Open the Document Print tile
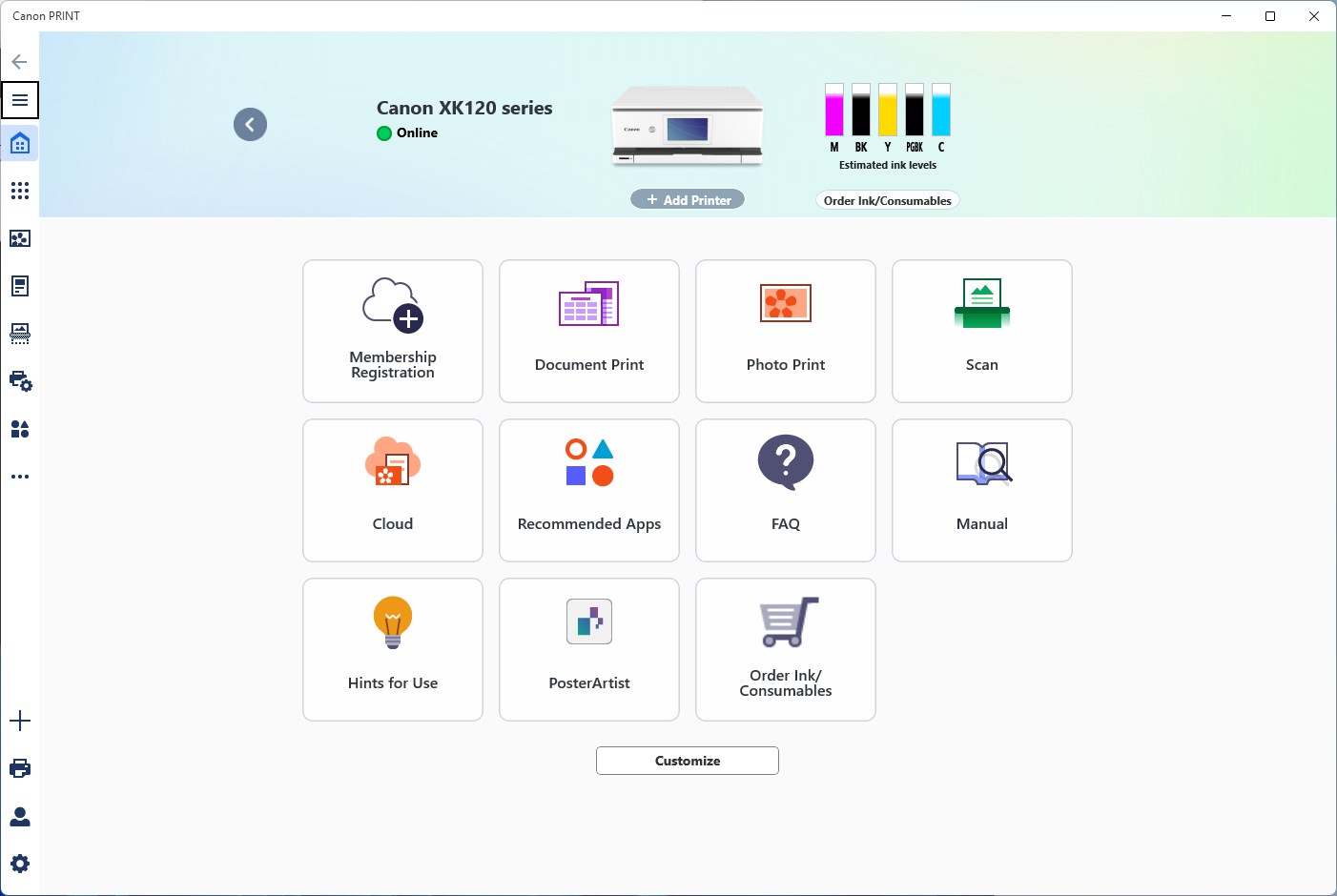Image resolution: width=1337 pixels, height=896 pixels. coord(588,331)
